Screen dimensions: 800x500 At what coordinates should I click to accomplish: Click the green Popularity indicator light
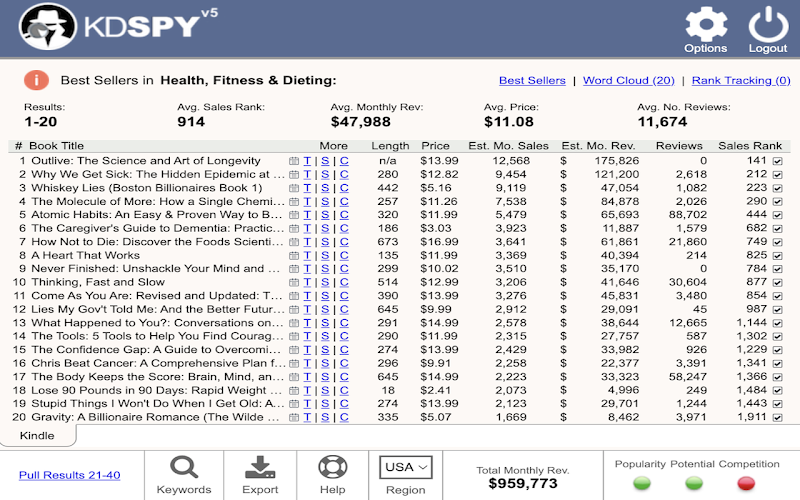click(642, 483)
